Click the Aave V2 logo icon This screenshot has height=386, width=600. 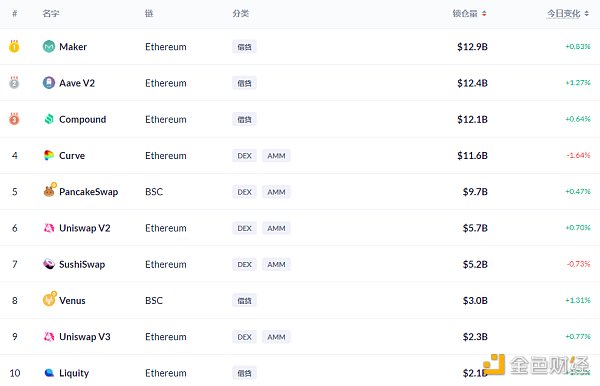point(49,83)
